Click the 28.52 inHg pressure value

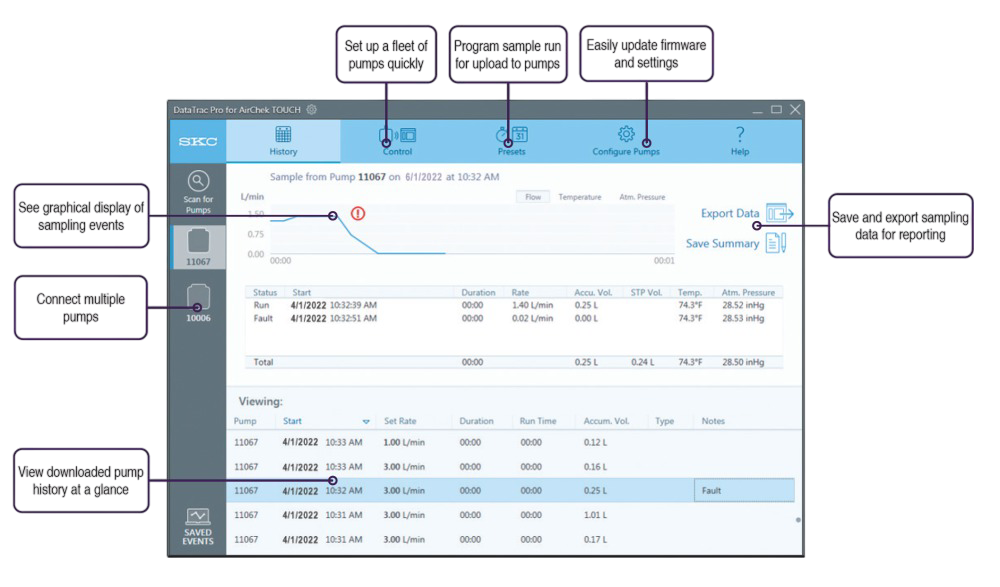tap(743, 305)
